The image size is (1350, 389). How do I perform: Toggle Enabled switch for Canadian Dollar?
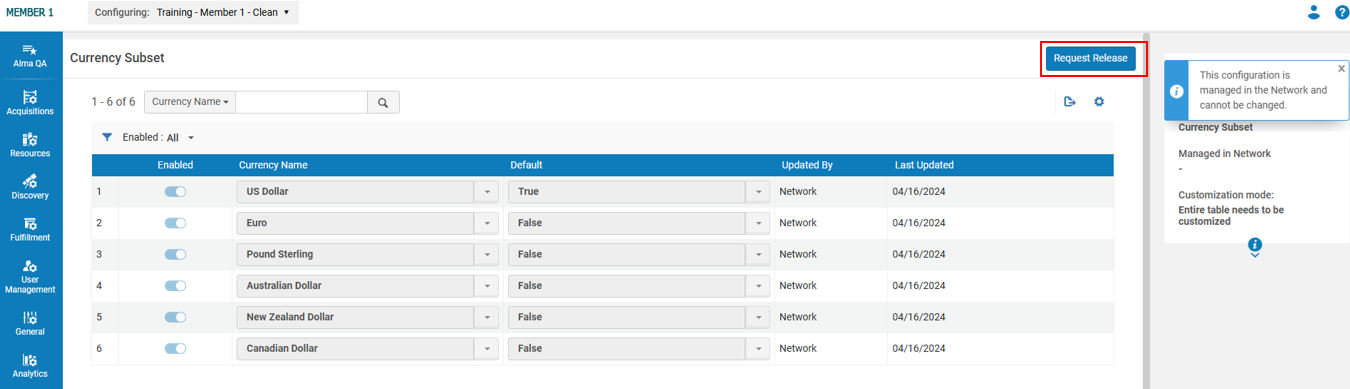(x=175, y=349)
